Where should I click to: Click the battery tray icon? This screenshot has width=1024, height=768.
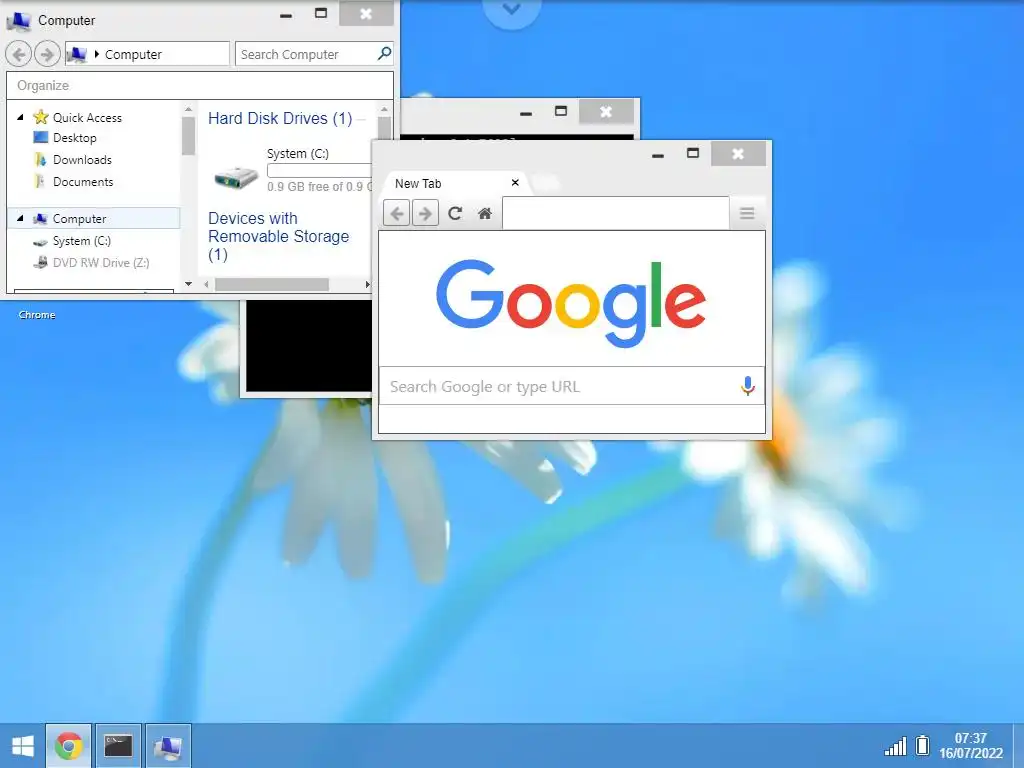(922, 745)
